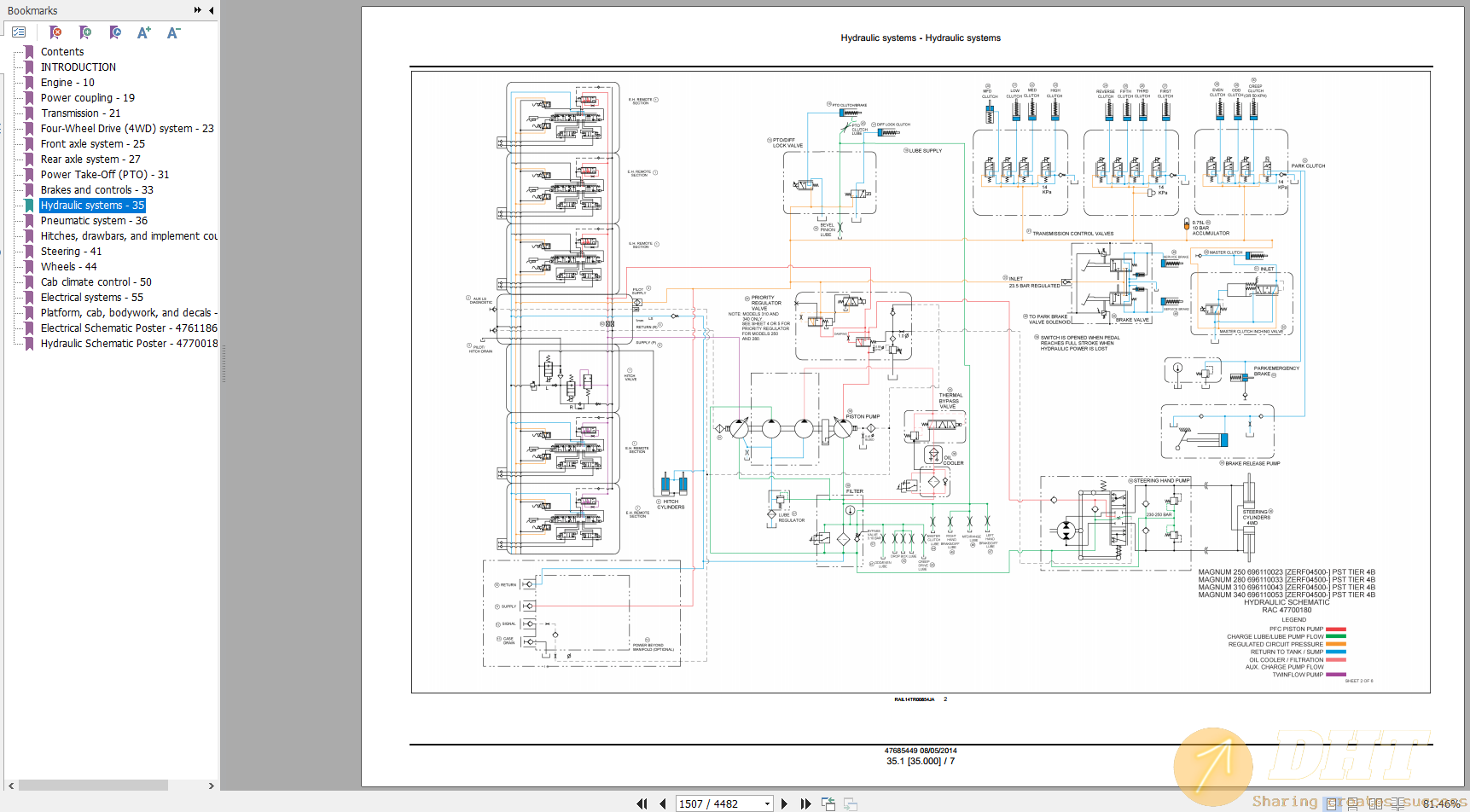Toggle continuous scrolling page layout
This screenshot has height=812, width=1470.
point(1352,803)
